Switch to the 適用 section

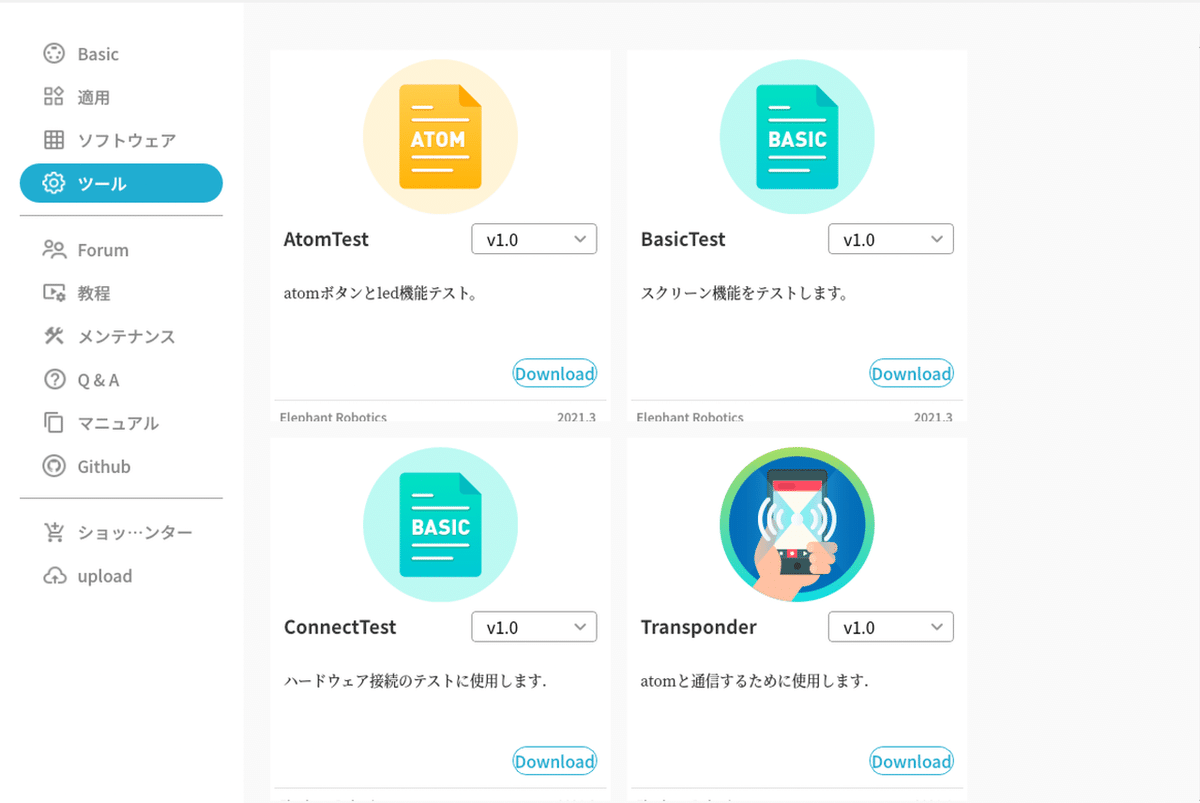52,96
